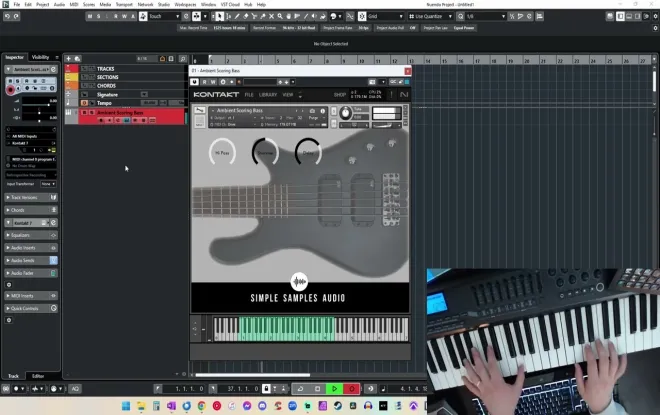Open the File menu
Screen dimensions: 660x415
tap(17, 5)
